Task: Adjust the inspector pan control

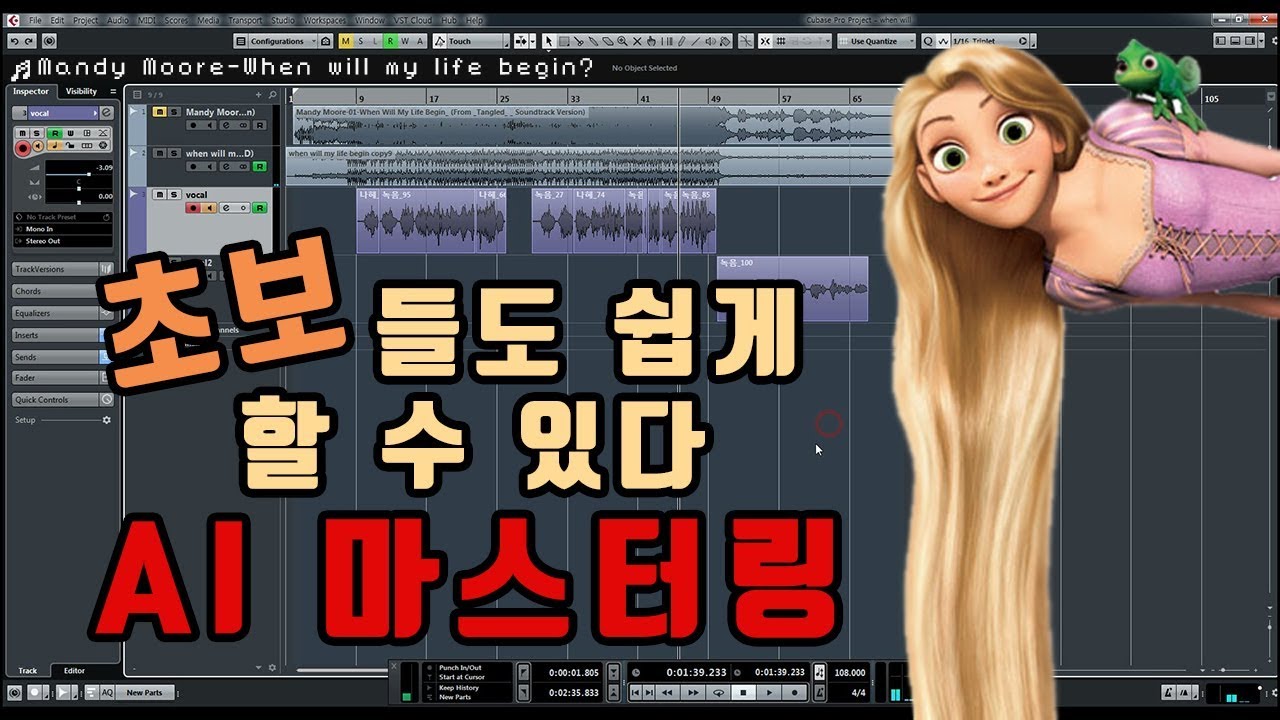Action: click(x=79, y=188)
